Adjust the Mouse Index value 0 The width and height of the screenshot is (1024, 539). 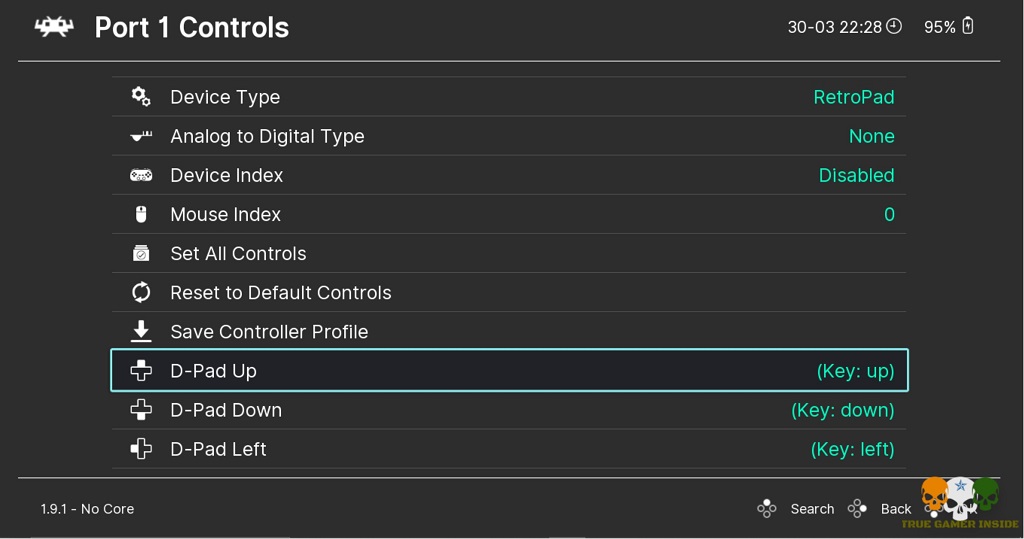889,214
